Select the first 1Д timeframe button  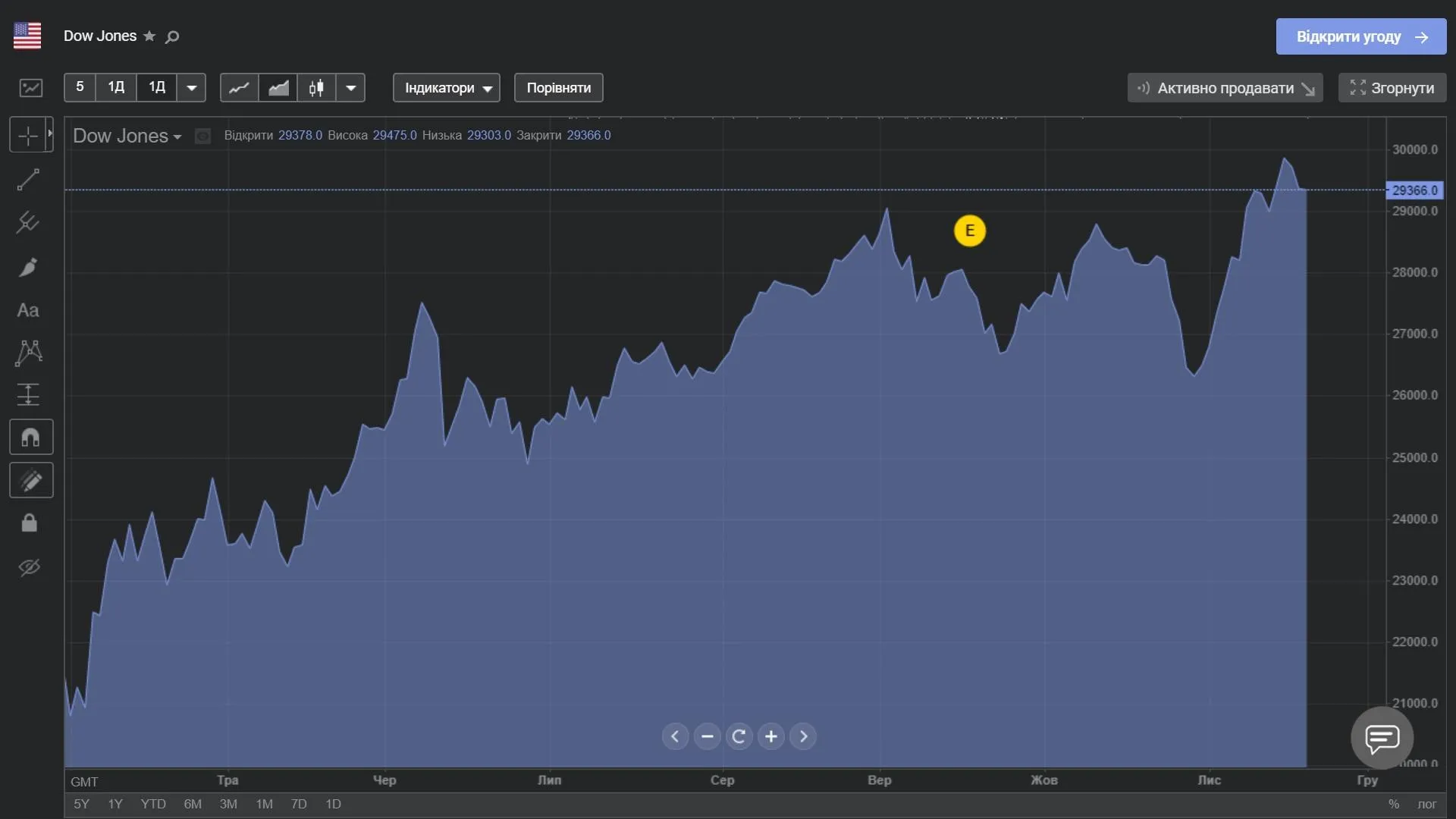[x=116, y=88]
